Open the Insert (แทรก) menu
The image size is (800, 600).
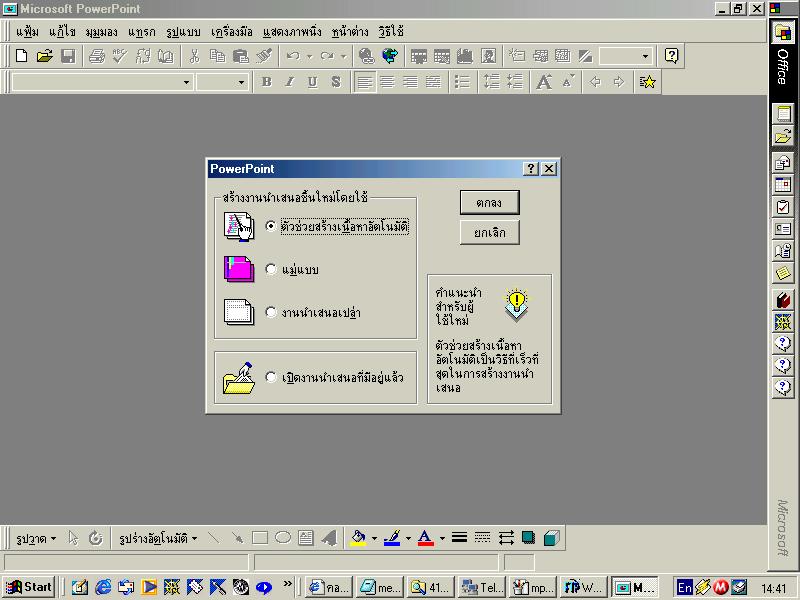(x=141, y=32)
